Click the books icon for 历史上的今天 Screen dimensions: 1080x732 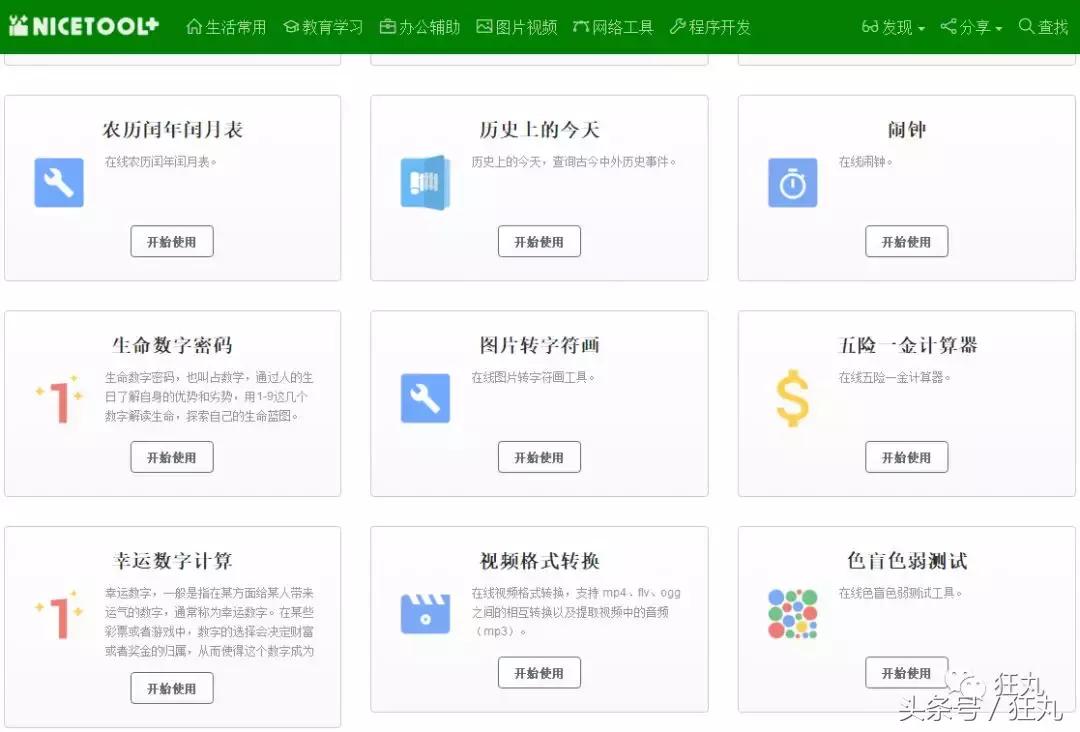(x=427, y=183)
